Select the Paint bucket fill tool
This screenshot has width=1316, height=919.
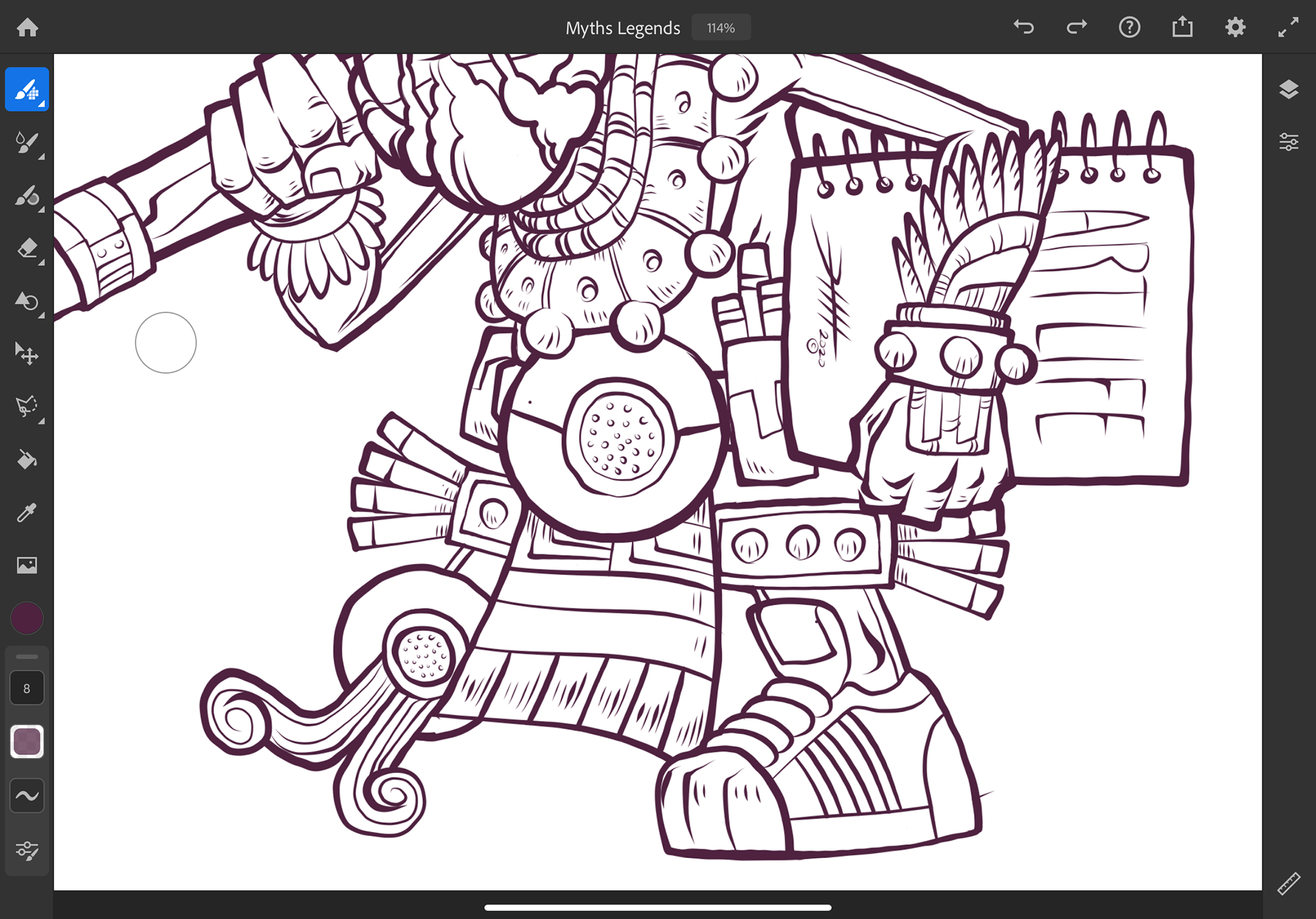point(27,459)
